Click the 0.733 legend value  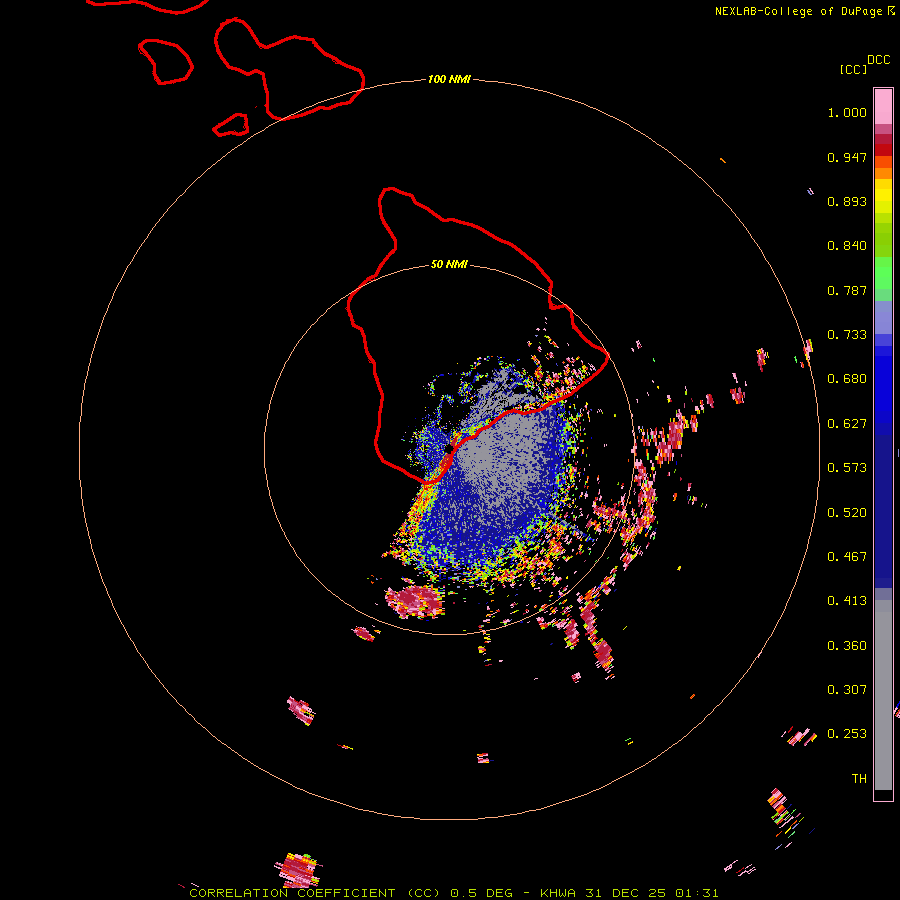click(x=847, y=335)
